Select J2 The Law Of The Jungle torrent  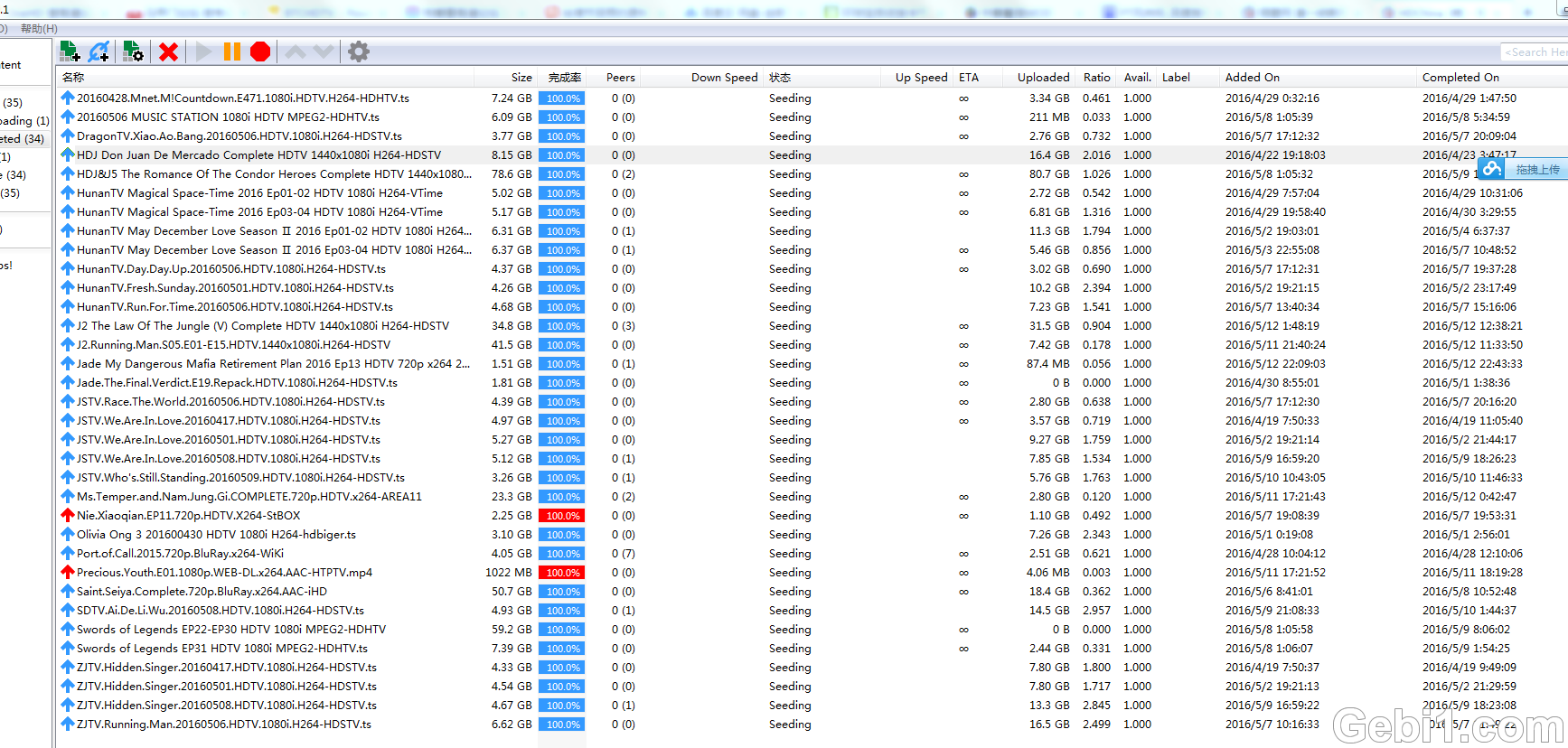click(x=263, y=325)
